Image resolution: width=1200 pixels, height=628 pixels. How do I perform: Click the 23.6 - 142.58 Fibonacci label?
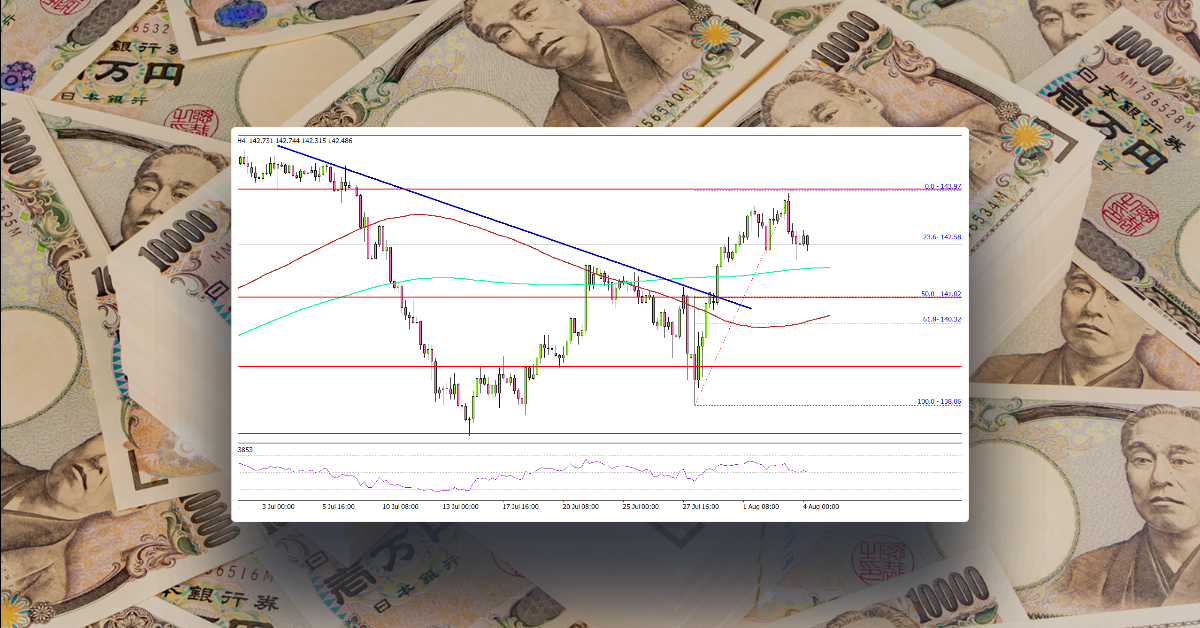tap(944, 237)
